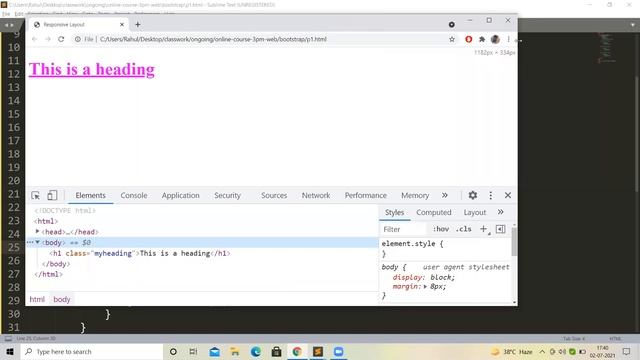Click the body breadcrumb
640x360 pixels.
tap(62, 300)
